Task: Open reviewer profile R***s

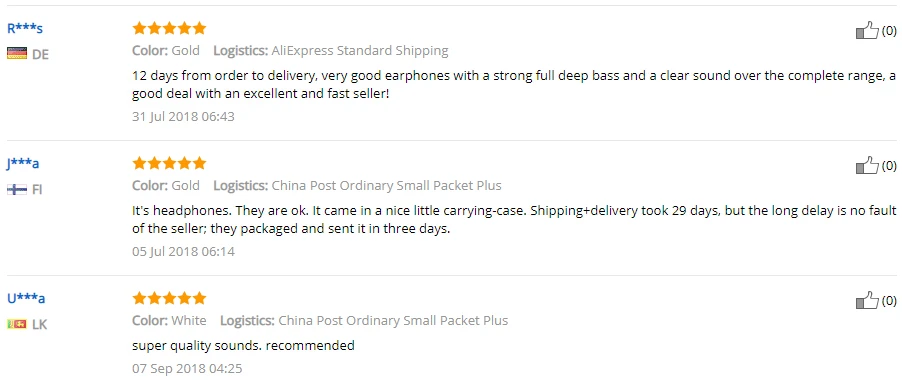Action: coord(25,28)
